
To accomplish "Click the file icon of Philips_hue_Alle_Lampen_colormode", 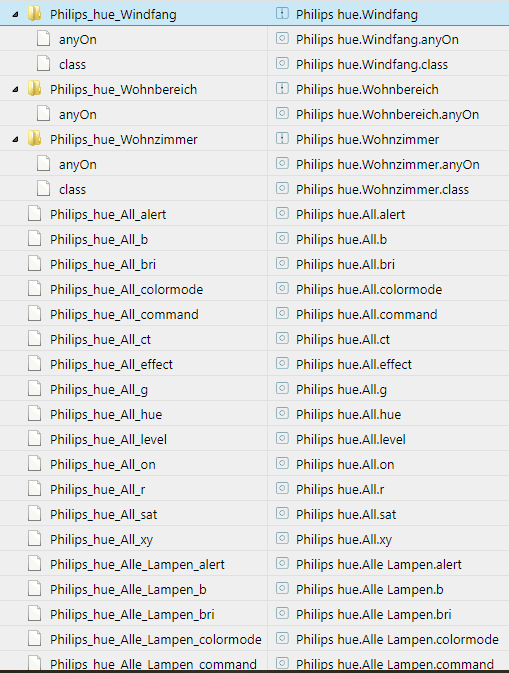I will [x=34, y=639].
